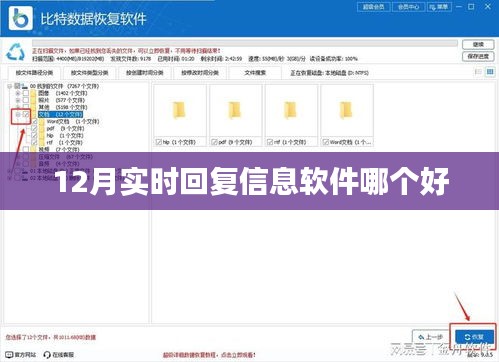Viewport: 499px width, 362px height.
Task: Click the app logo in the title bar
Action: pos(21,19)
